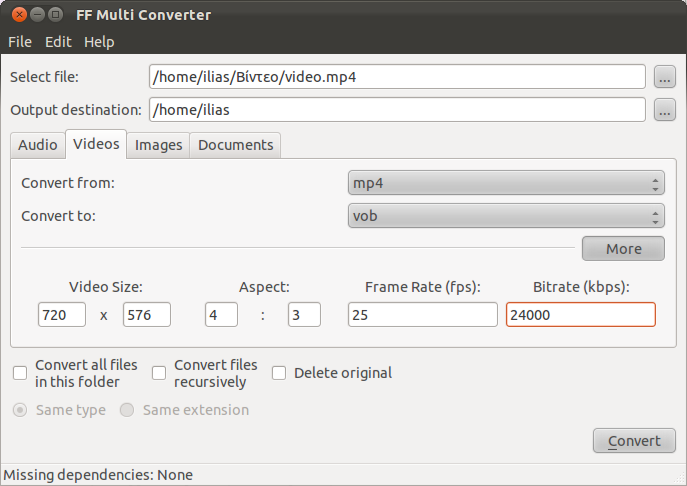The image size is (687, 486).
Task: Switch to the Images tab
Action: coord(158,145)
